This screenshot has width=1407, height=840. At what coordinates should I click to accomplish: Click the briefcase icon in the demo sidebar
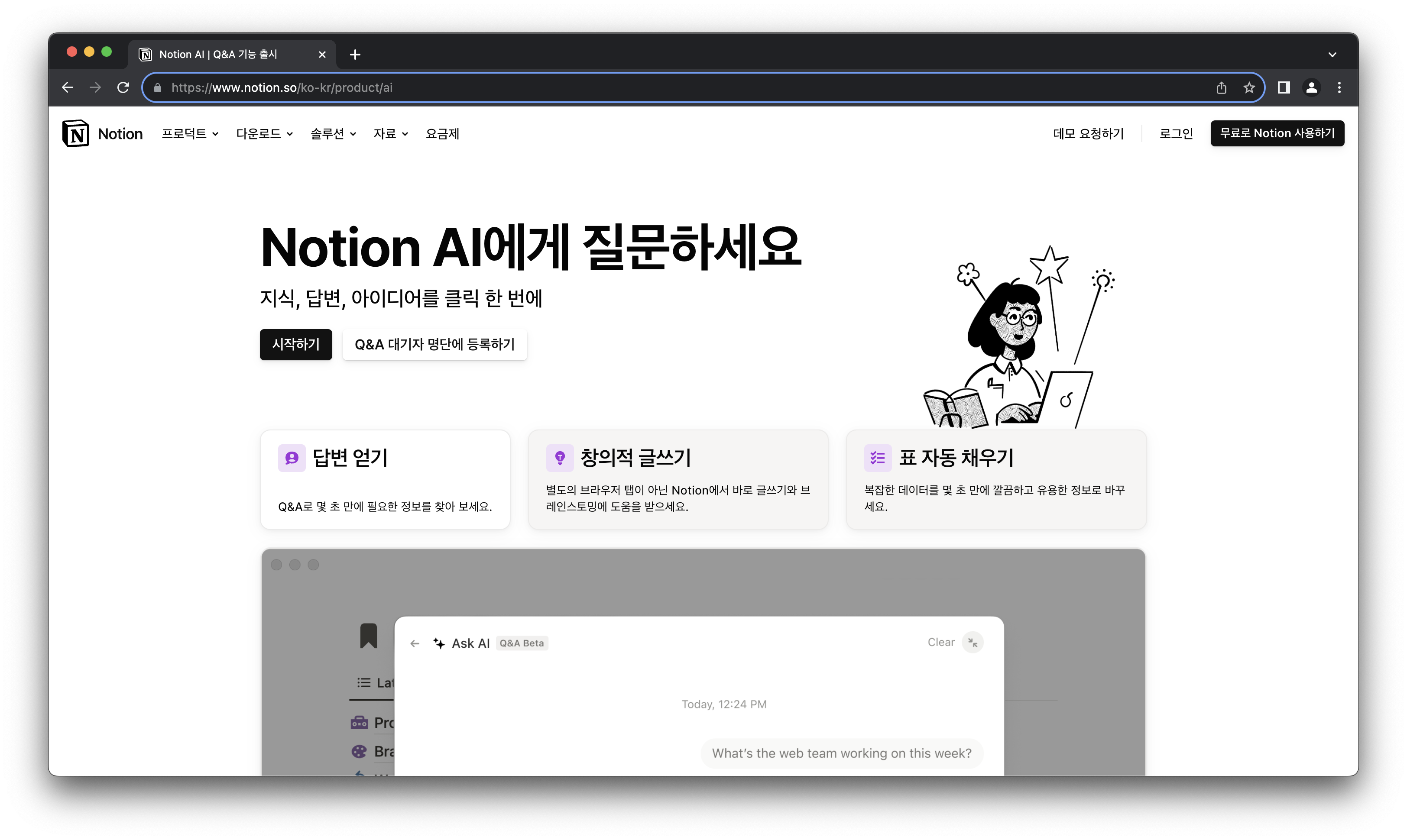(360, 723)
